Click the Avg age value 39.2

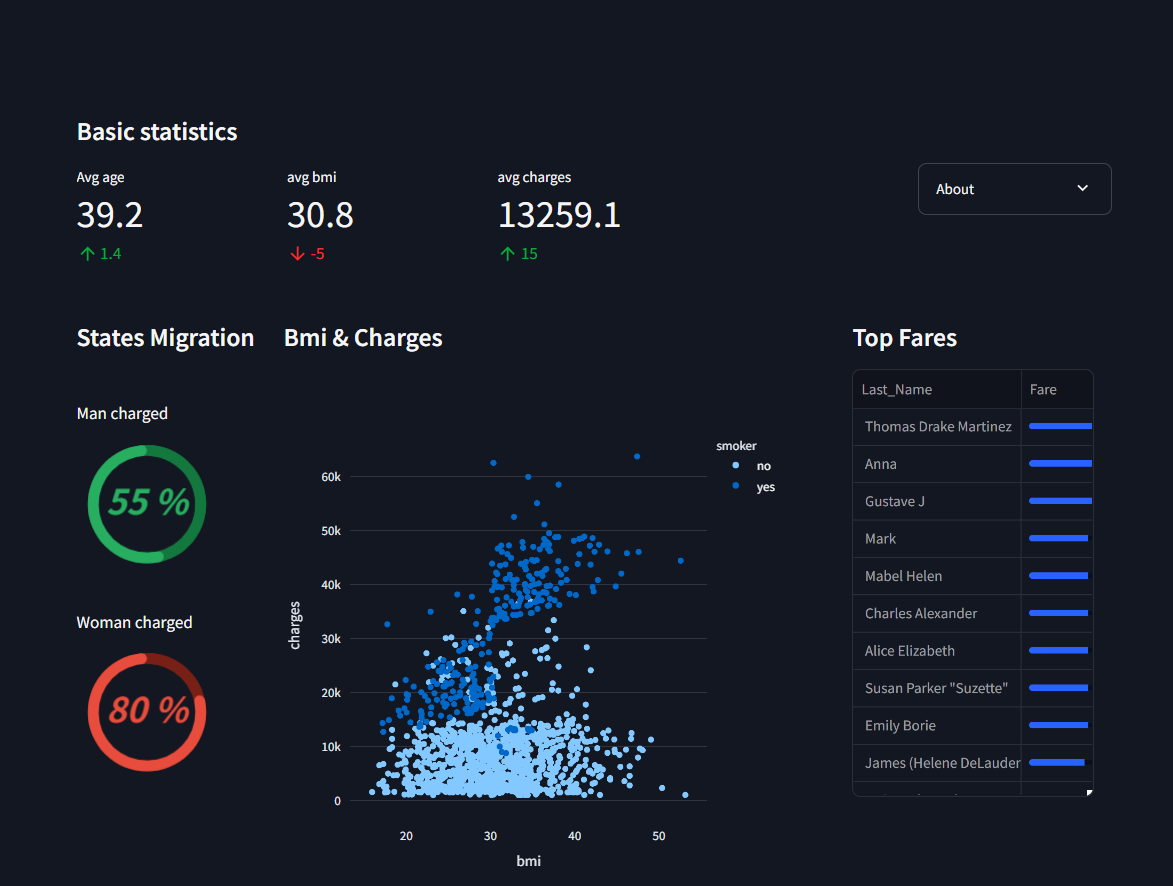[110, 216]
